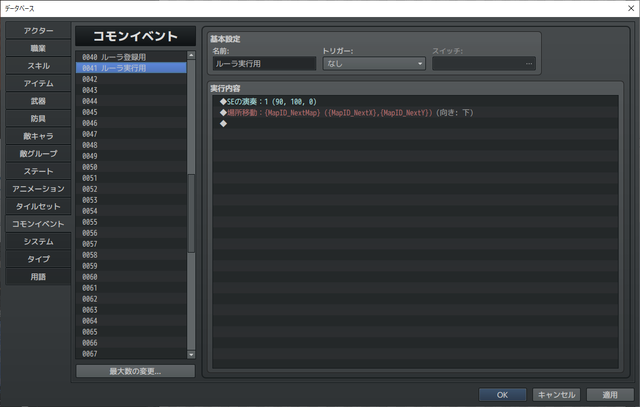
Task: Select empty common event 0061
Action: (x=131, y=288)
